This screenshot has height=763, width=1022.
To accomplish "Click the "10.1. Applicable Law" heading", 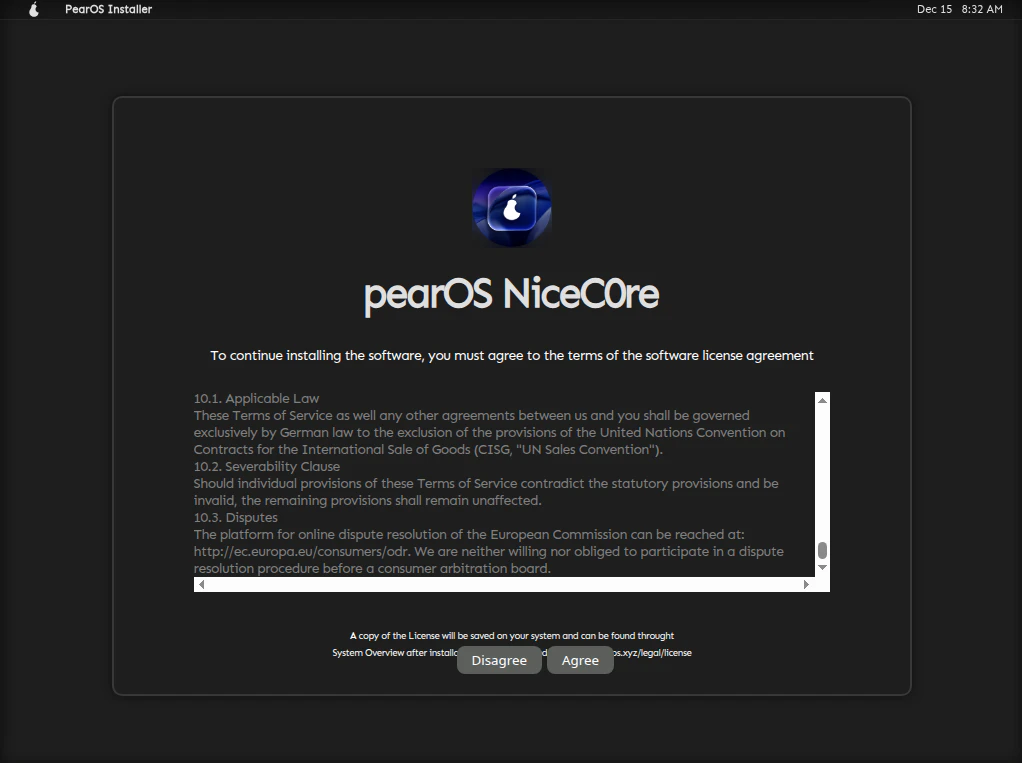I will 256,398.
